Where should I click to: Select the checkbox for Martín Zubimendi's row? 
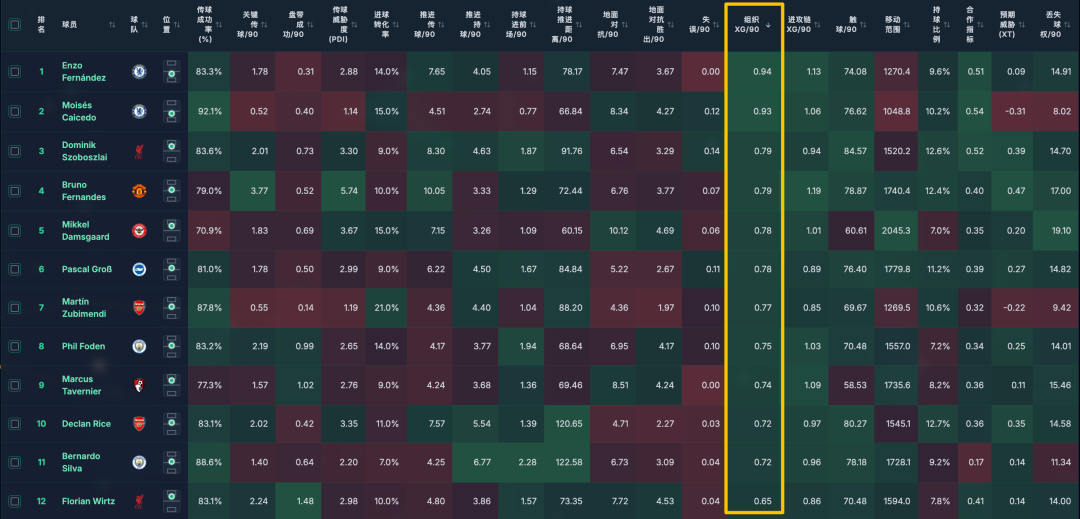click(14, 308)
